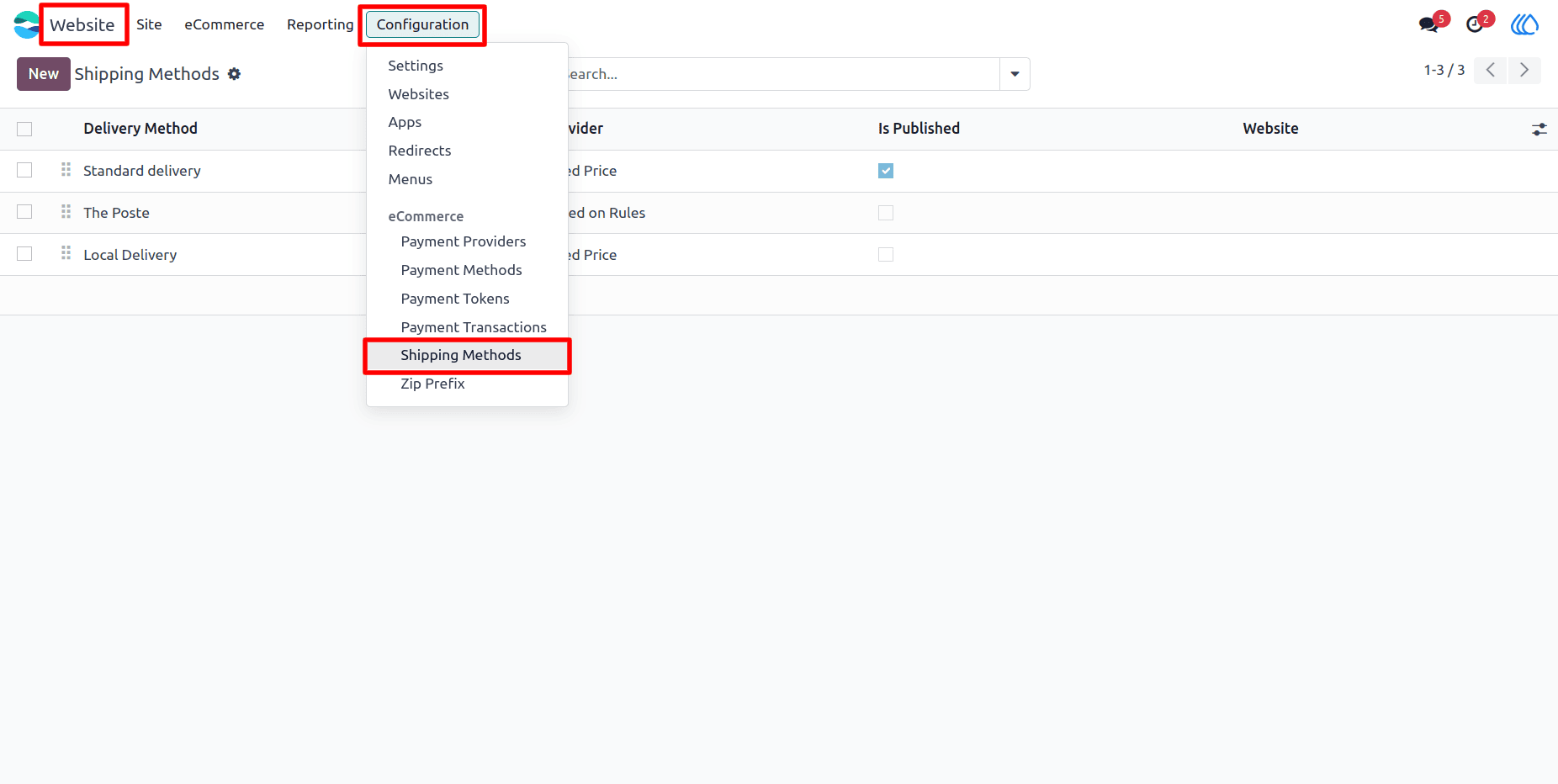The height and width of the screenshot is (784, 1558).
Task: Select Websites menu entry
Action: (418, 94)
